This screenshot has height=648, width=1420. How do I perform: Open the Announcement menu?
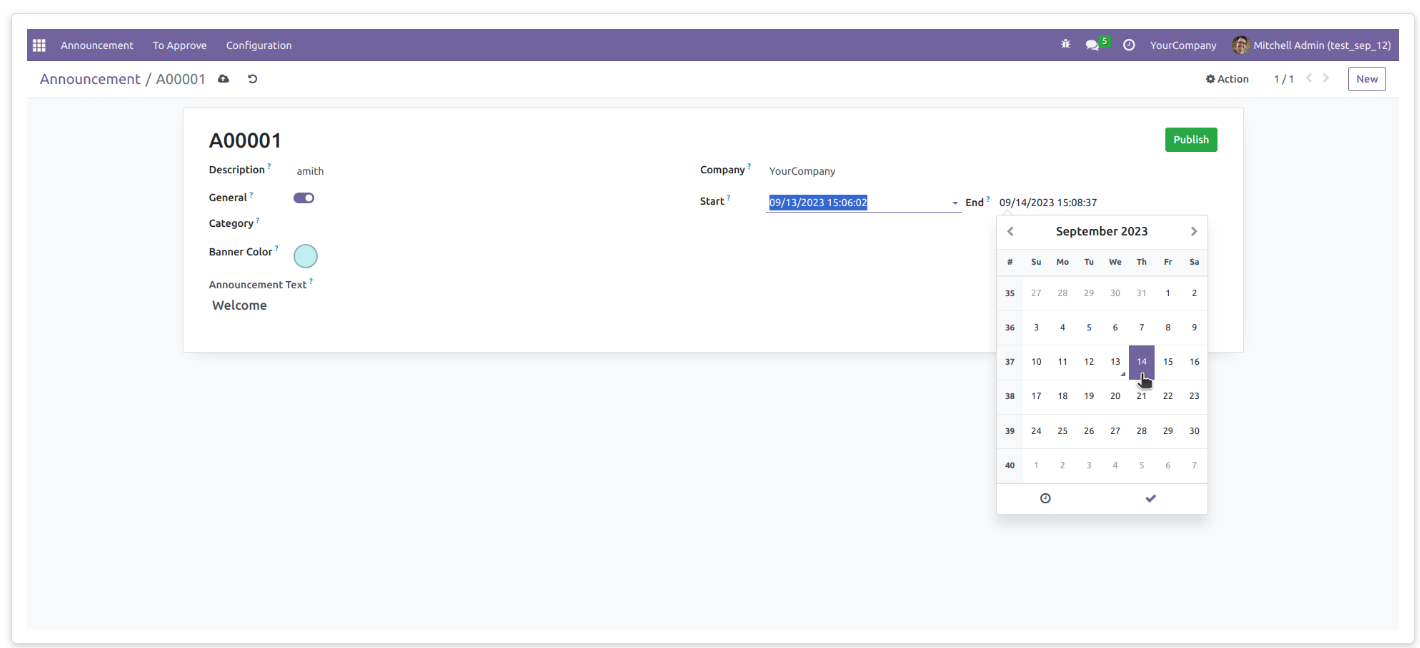click(97, 45)
